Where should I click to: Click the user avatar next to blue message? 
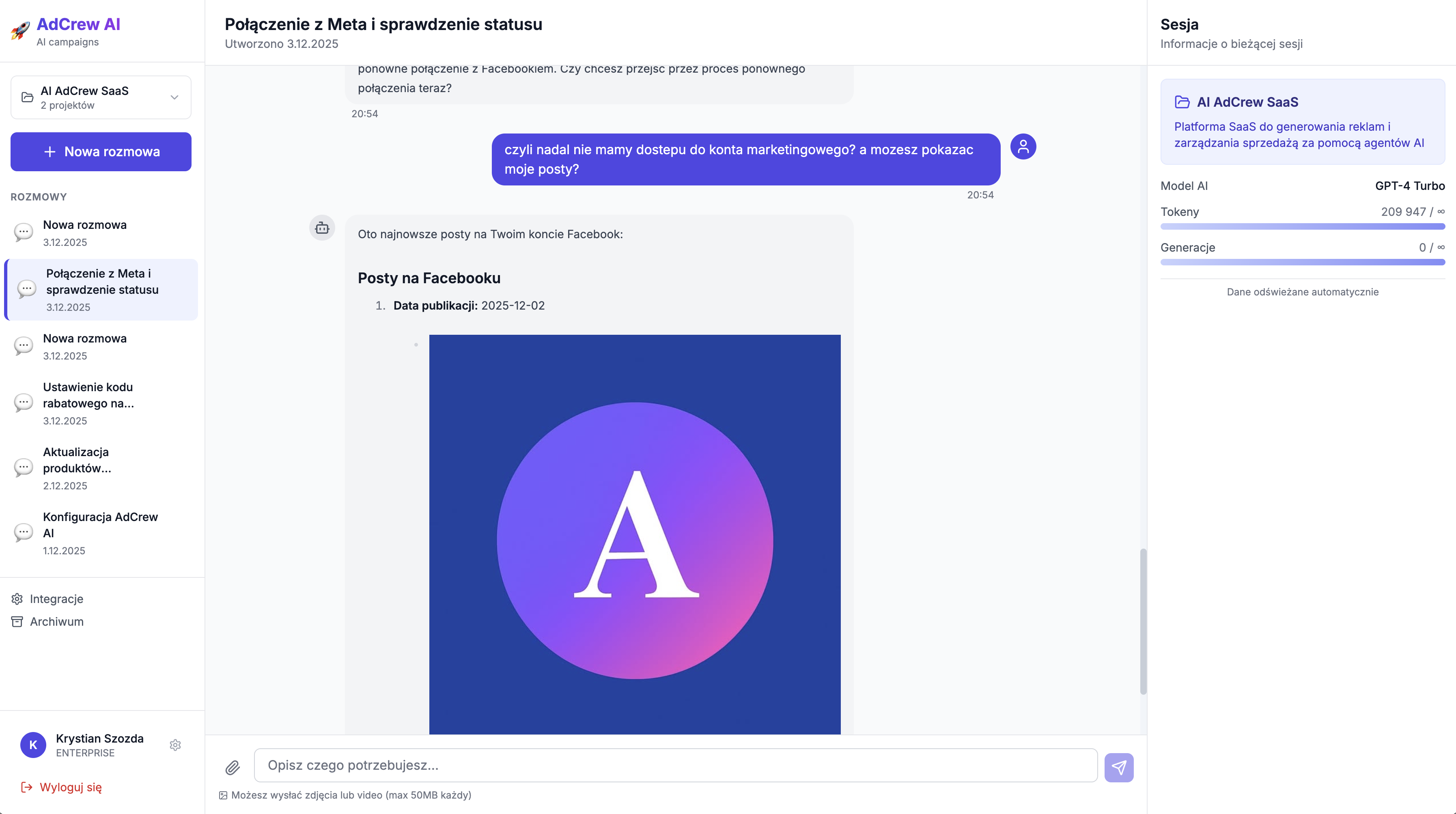[1023, 147]
